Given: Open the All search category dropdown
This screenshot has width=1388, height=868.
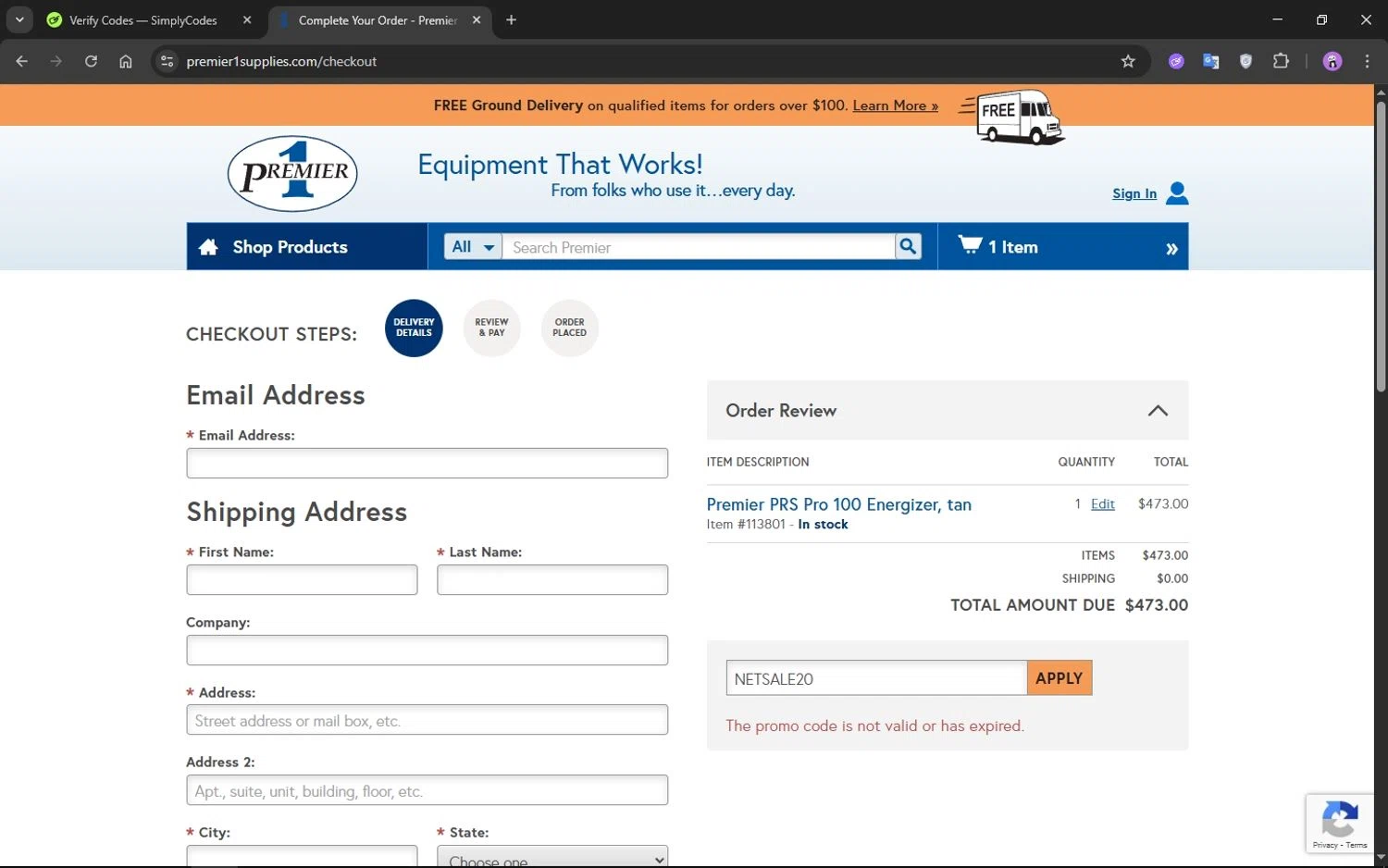Looking at the screenshot, I should click(x=473, y=246).
